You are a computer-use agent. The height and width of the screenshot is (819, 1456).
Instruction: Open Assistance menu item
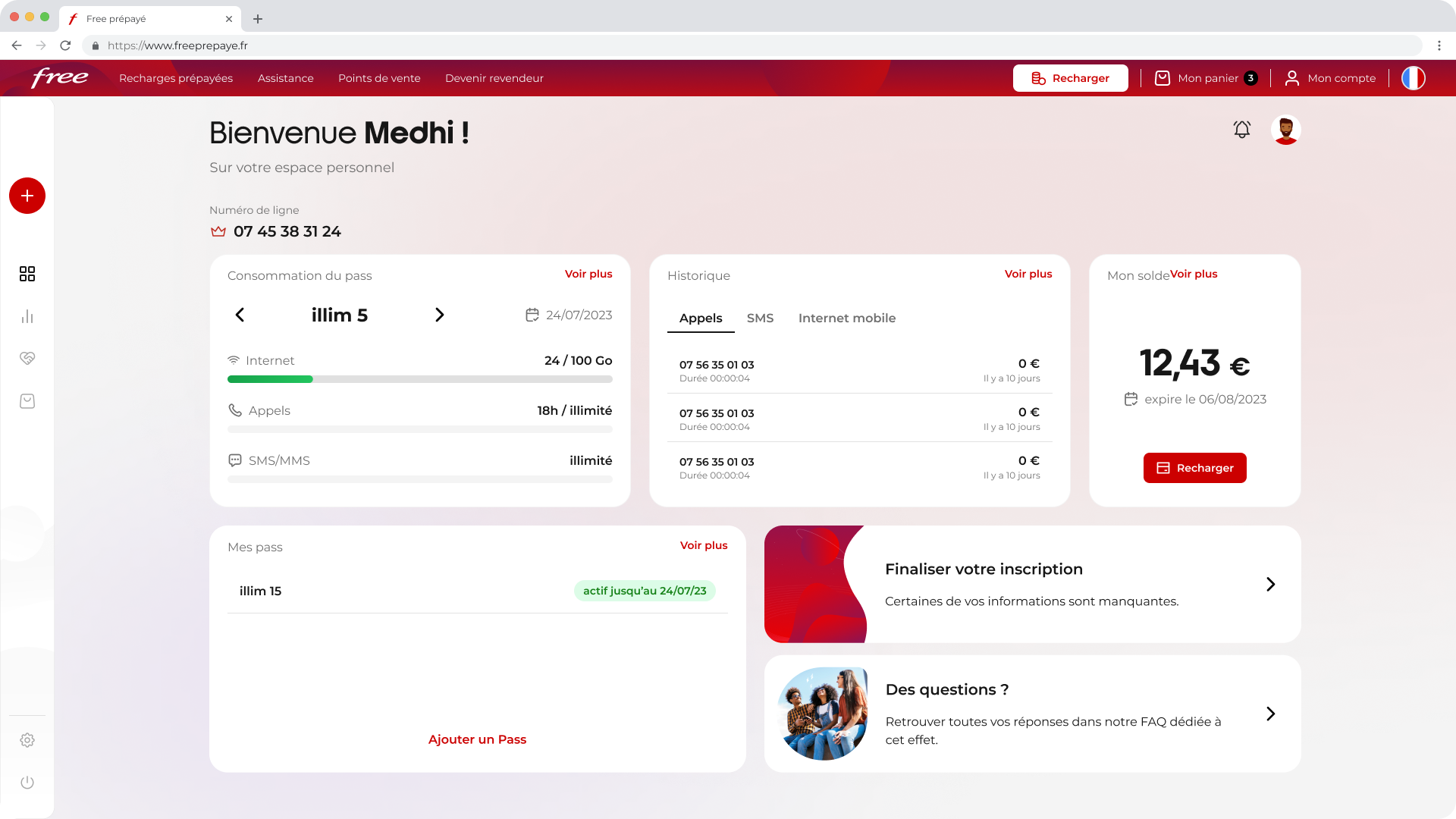[285, 78]
